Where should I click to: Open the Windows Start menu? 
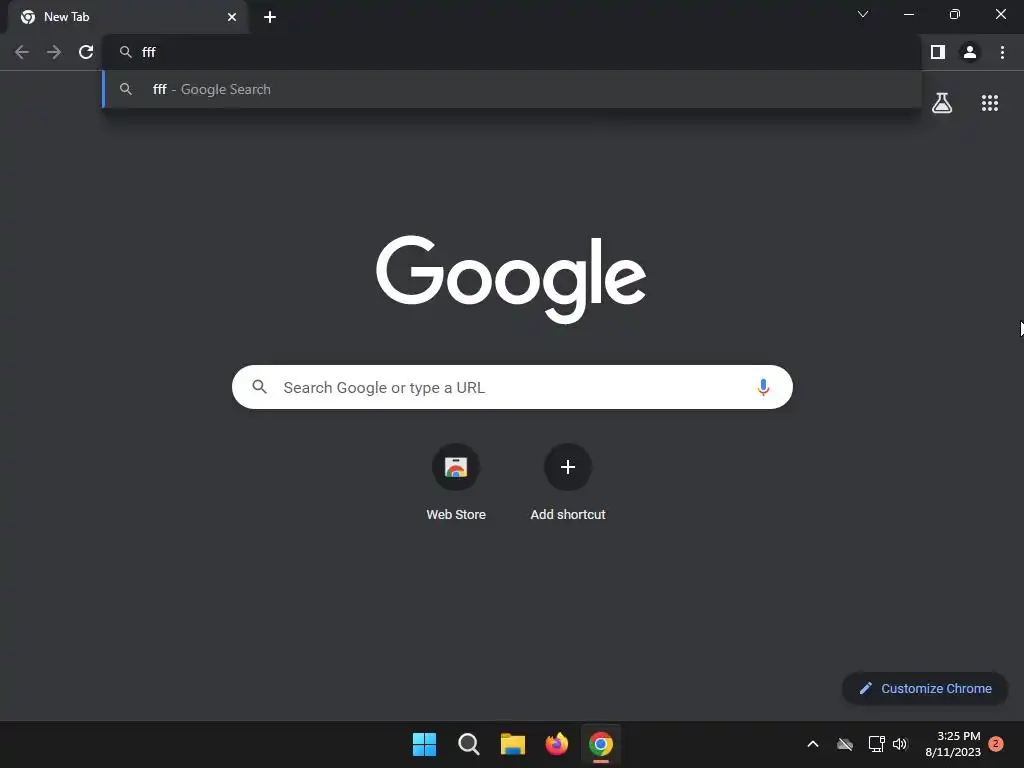point(424,744)
